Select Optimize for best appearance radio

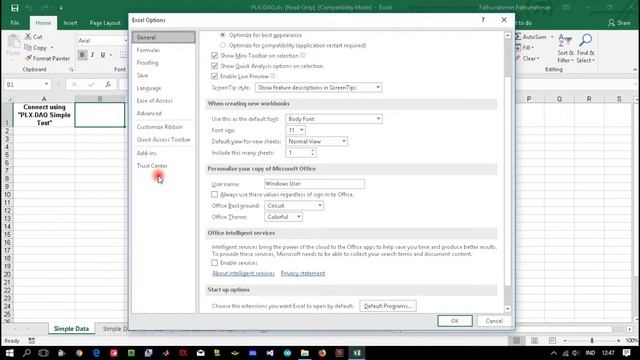(222, 35)
